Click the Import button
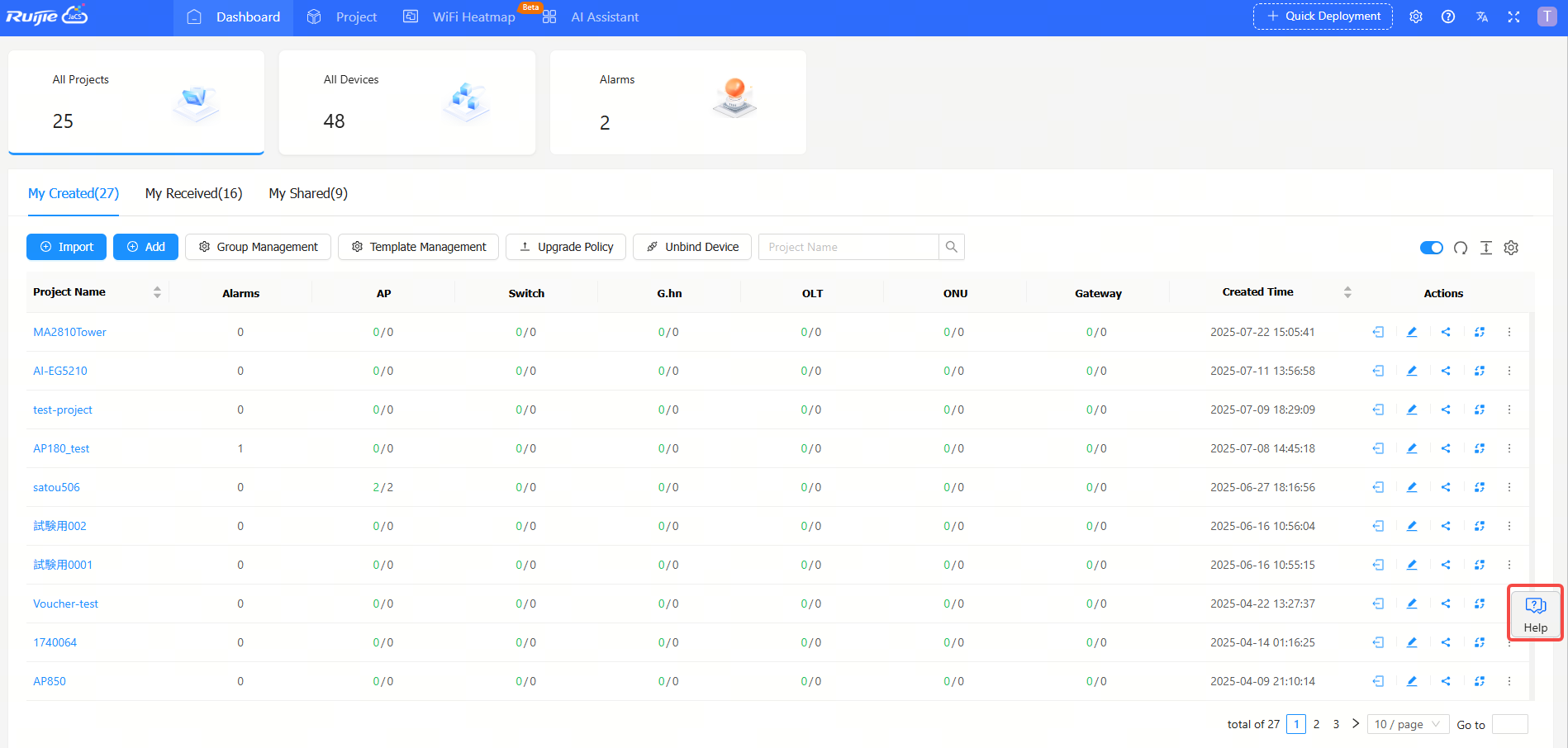The height and width of the screenshot is (748, 1568). (67, 247)
